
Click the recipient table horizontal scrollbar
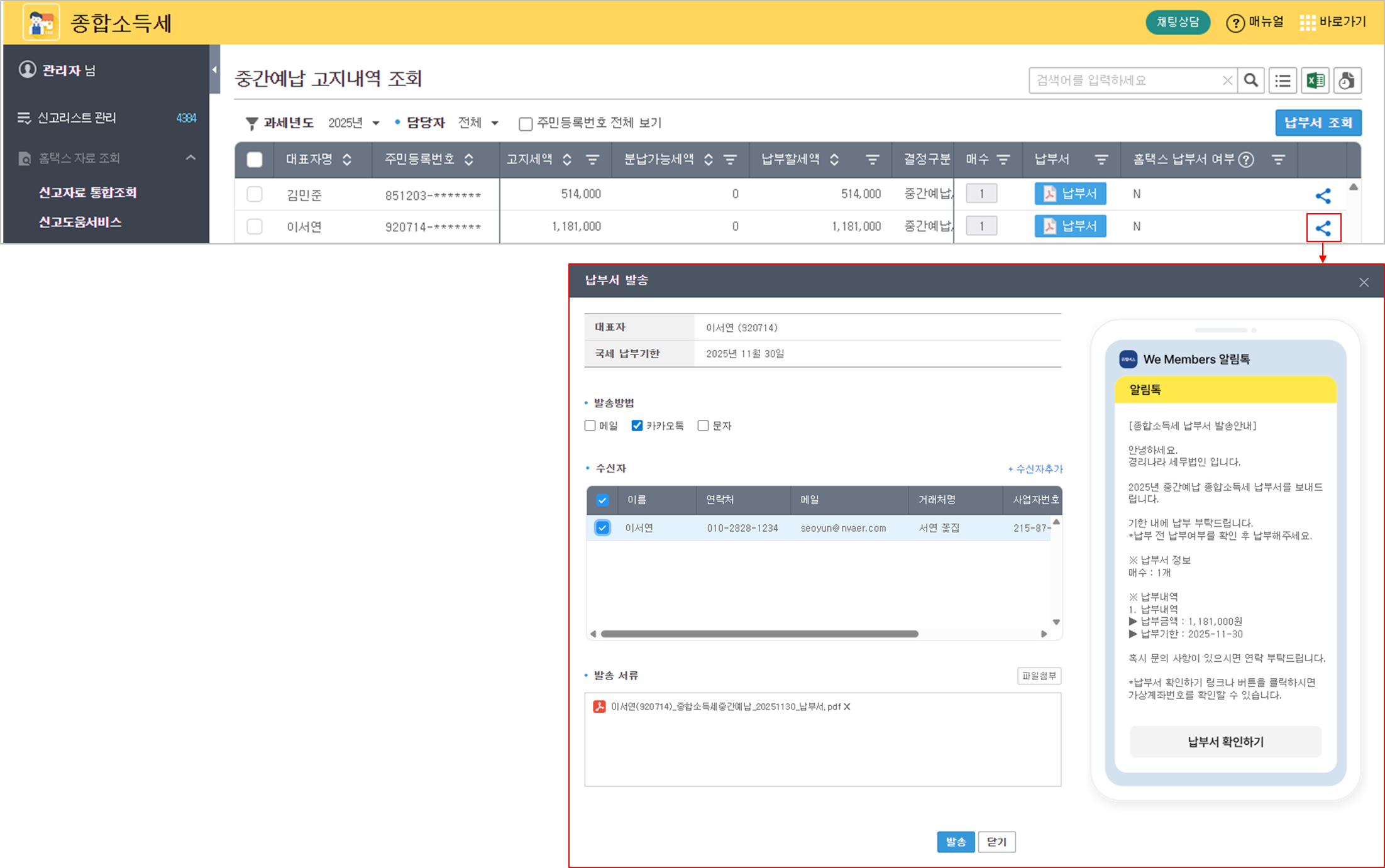click(759, 634)
